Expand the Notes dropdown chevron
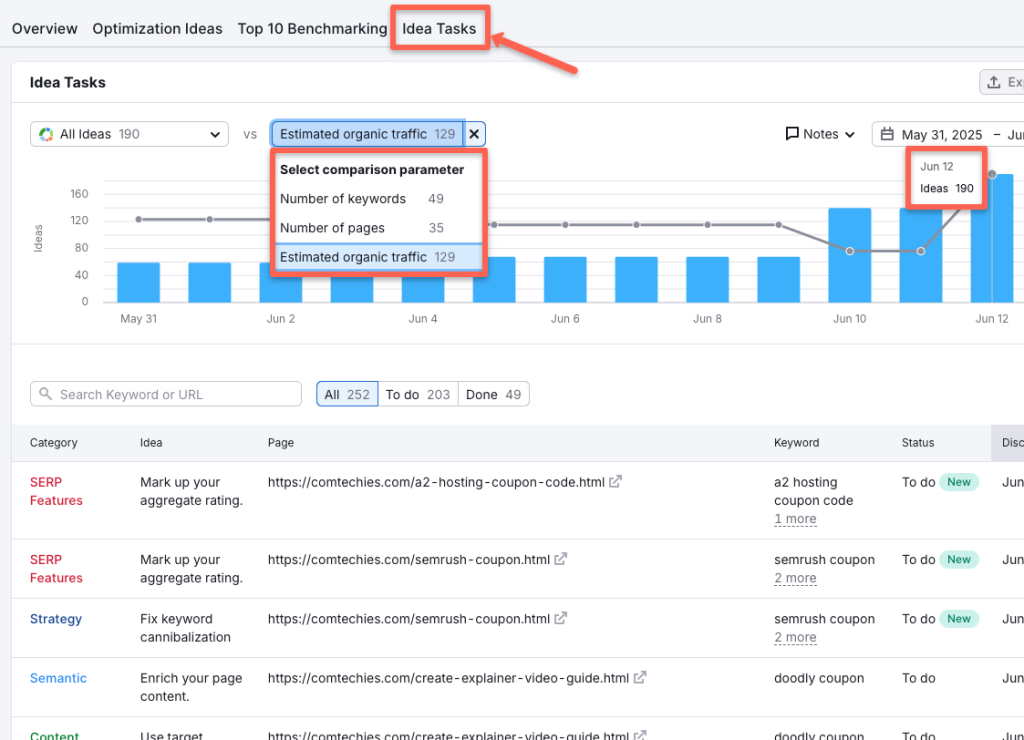Viewport: 1024px width, 740px height. [847, 133]
